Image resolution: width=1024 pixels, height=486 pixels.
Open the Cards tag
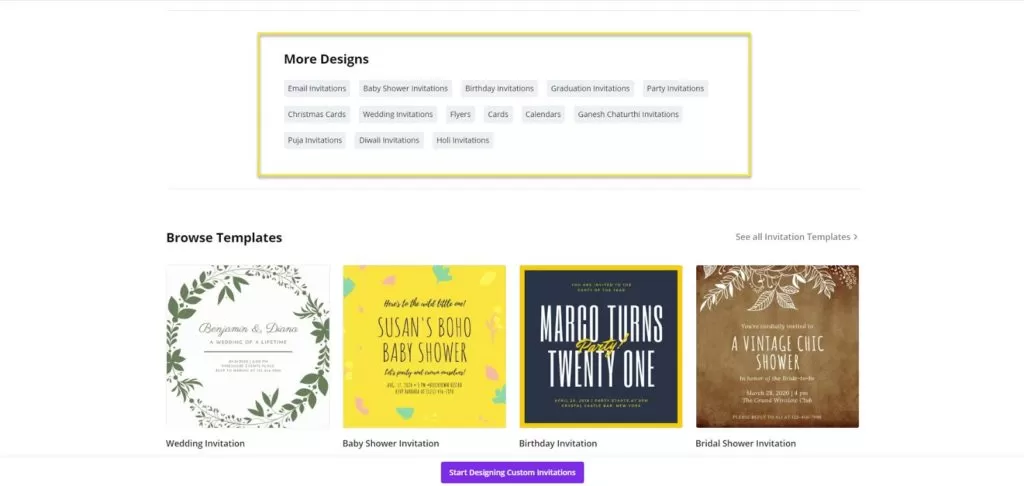pos(498,114)
